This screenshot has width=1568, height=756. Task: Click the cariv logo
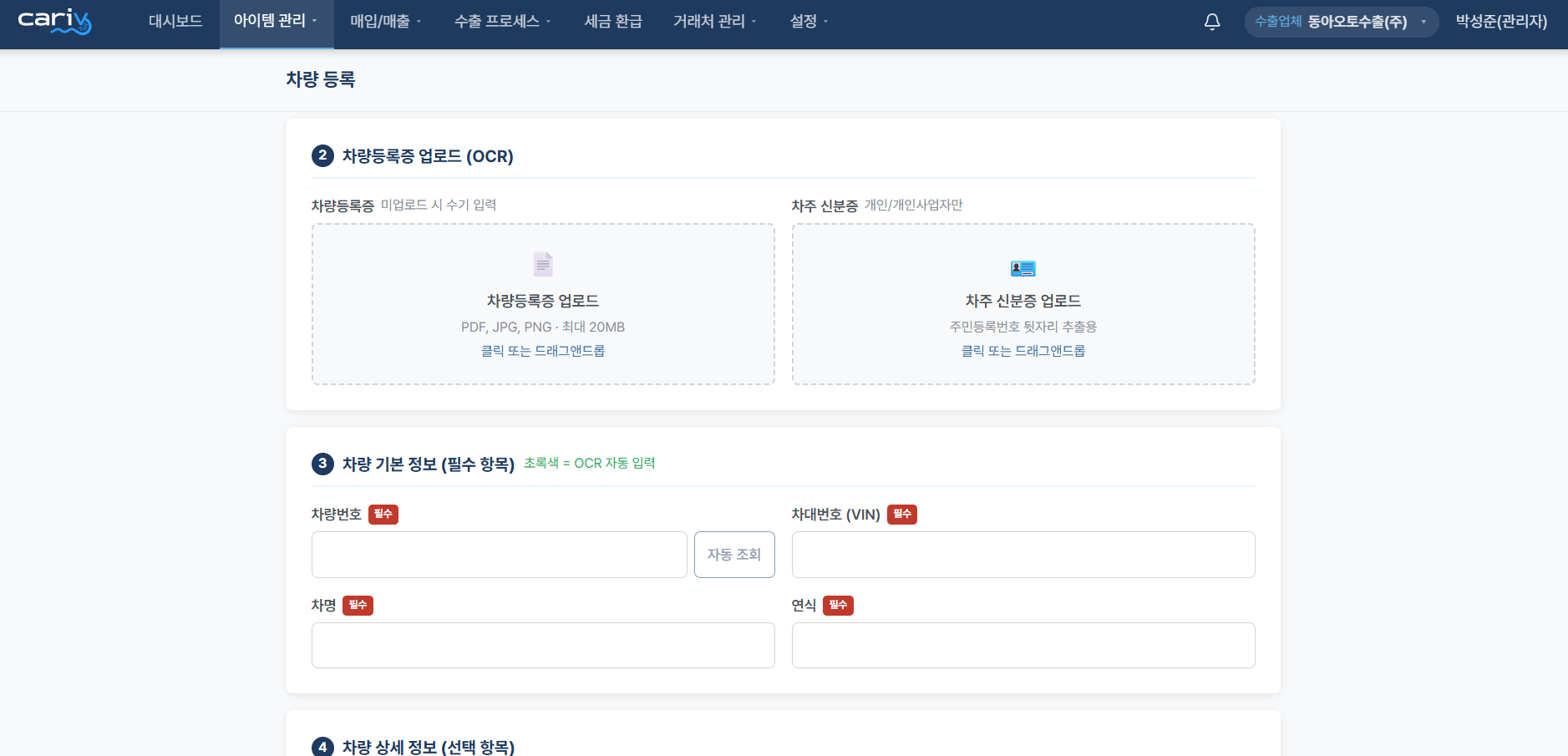pyautogui.click(x=54, y=21)
